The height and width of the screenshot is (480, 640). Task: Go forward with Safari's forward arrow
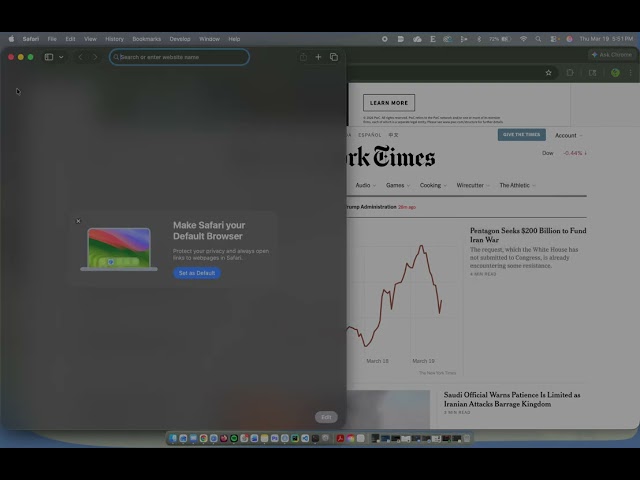(95, 57)
